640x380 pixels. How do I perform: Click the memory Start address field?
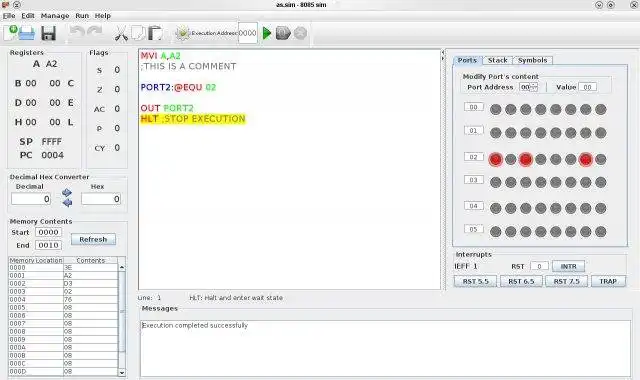point(48,232)
